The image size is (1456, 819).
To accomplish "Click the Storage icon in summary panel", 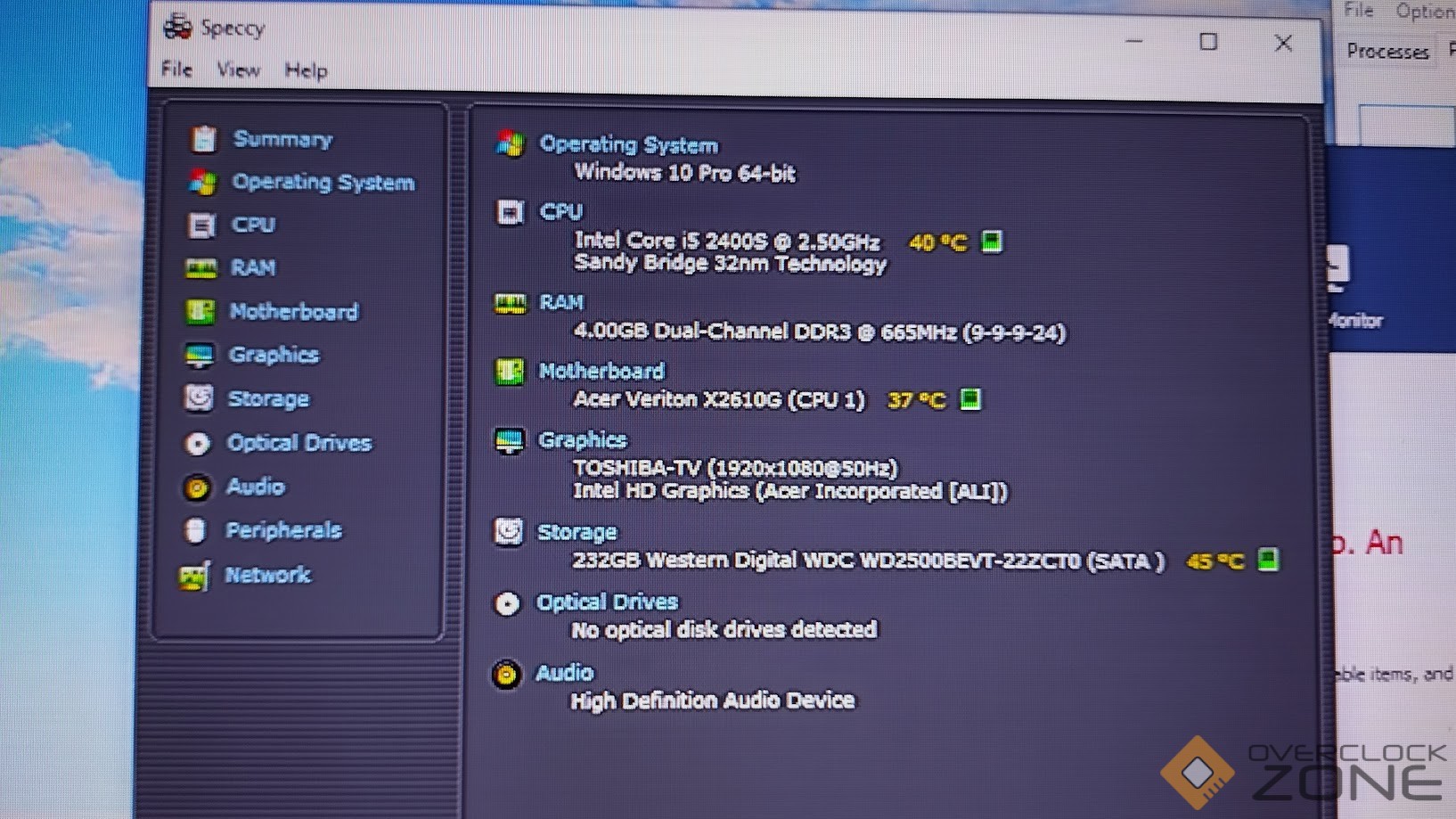I will 508,532.
